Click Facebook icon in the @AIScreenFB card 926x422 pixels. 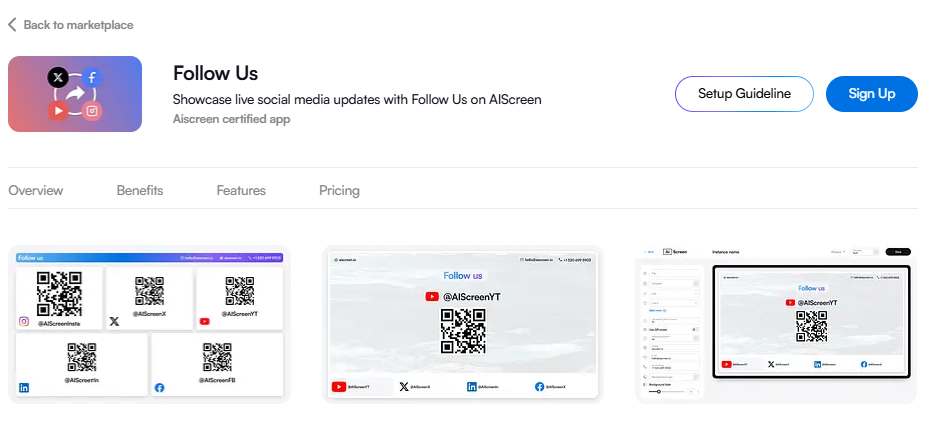click(159, 388)
